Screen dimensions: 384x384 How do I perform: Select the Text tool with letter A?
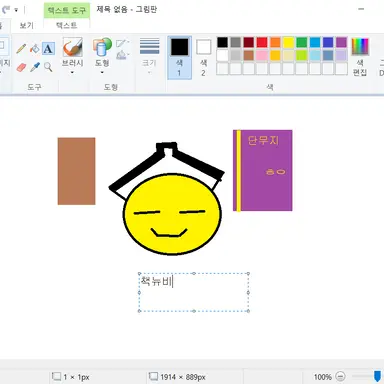[x=48, y=49]
